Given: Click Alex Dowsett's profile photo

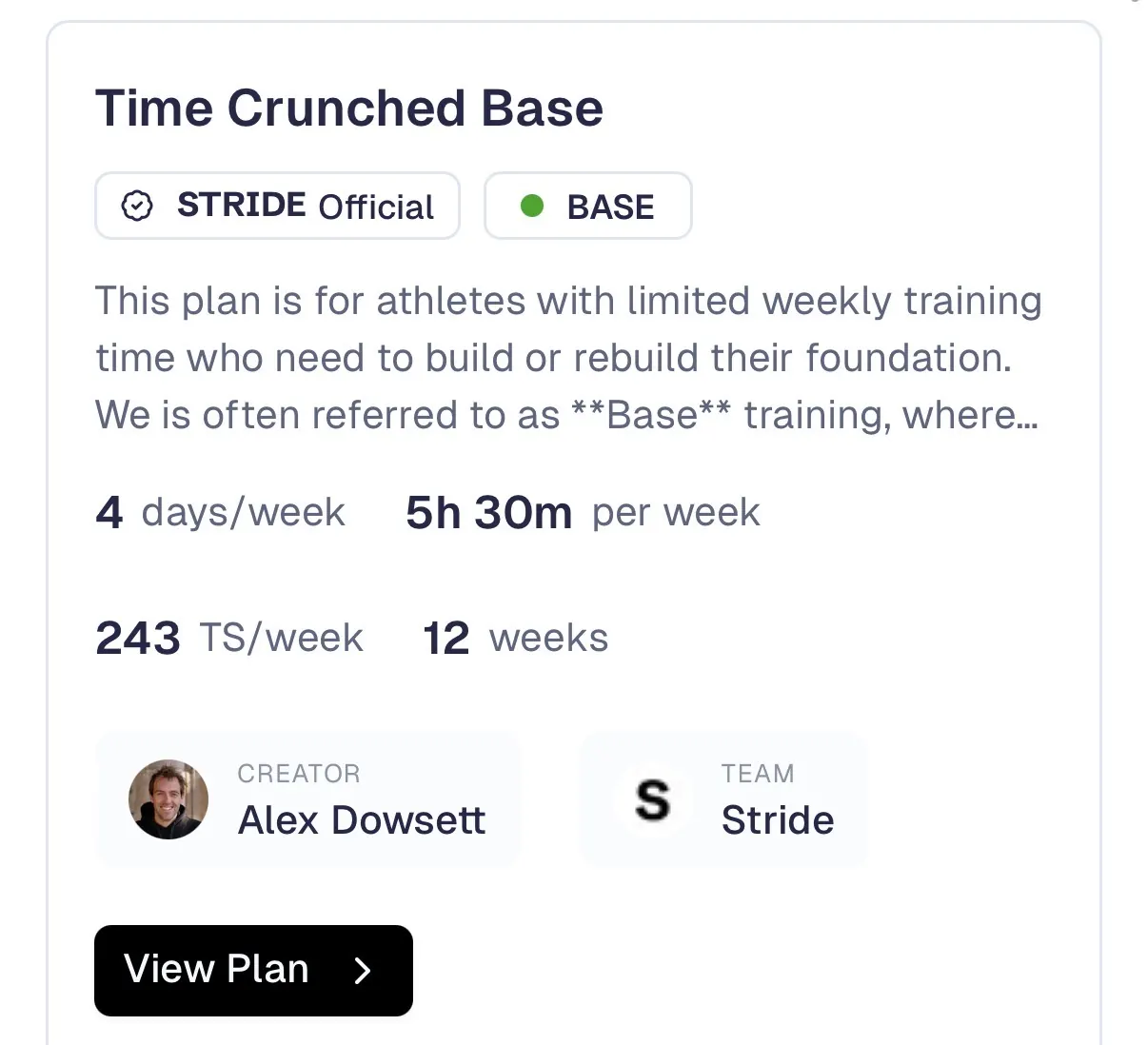Looking at the screenshot, I should [168, 799].
